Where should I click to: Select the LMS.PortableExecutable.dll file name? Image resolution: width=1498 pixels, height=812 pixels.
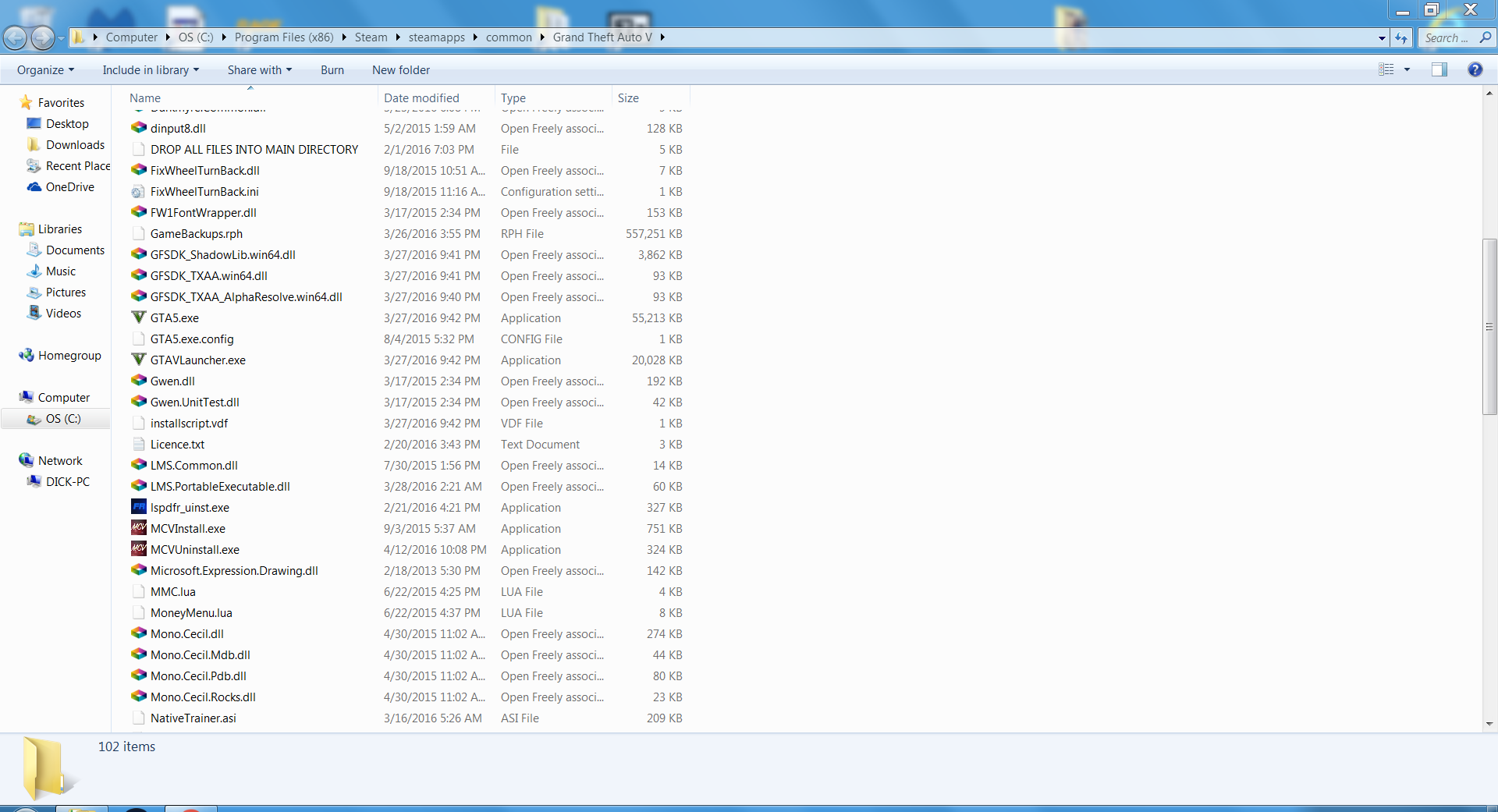(220, 486)
